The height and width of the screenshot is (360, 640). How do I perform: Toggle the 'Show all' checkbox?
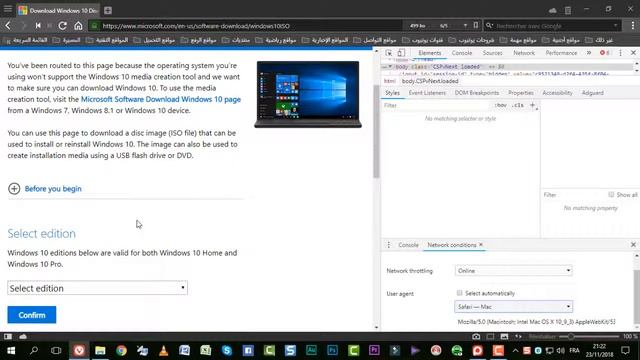click(x=611, y=195)
